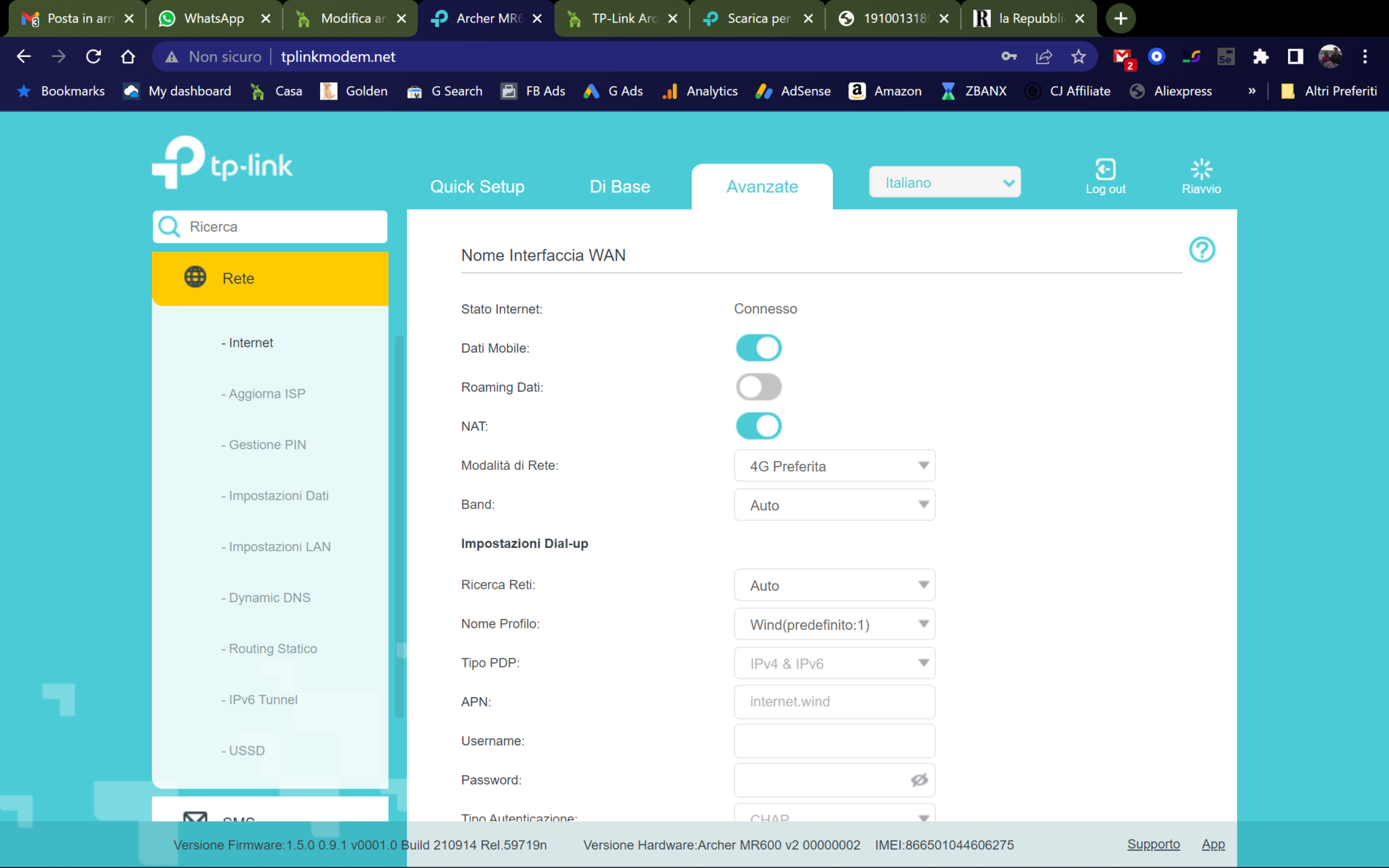Screen dimensions: 1389x868
Task: Enable the Roaming Dati toggle
Action: (x=758, y=387)
